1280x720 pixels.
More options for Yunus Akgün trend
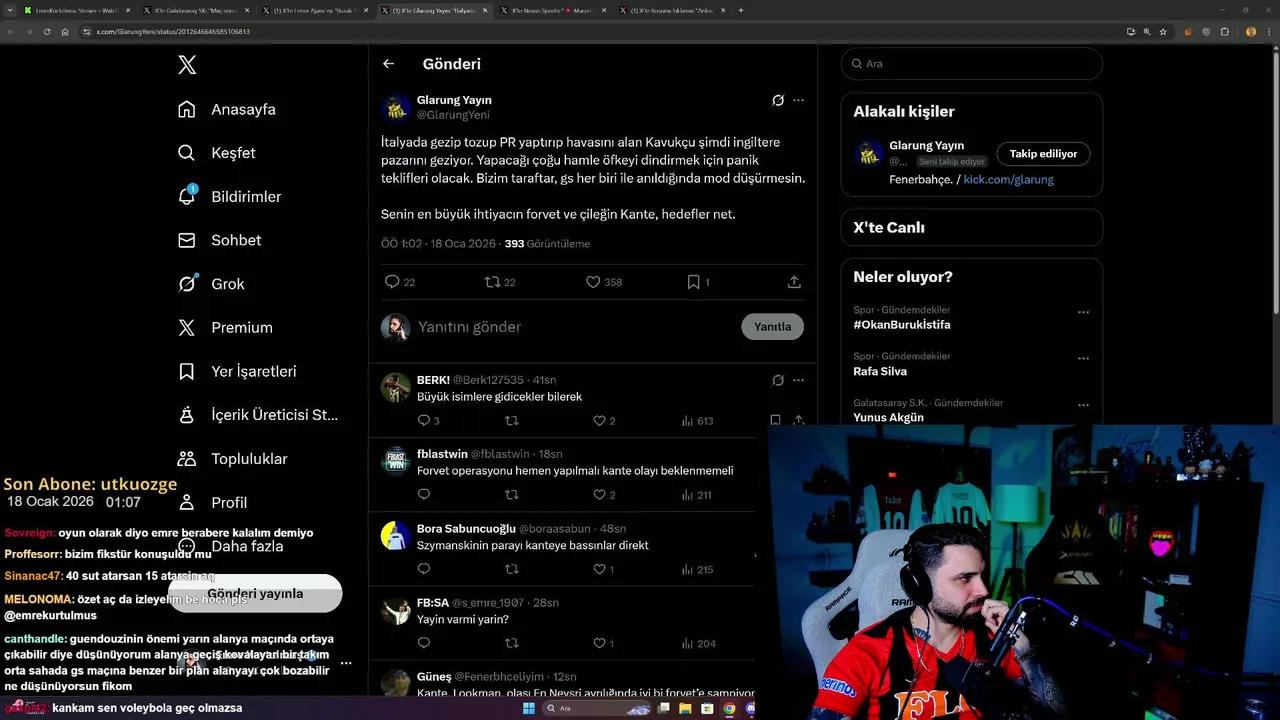click(1083, 405)
